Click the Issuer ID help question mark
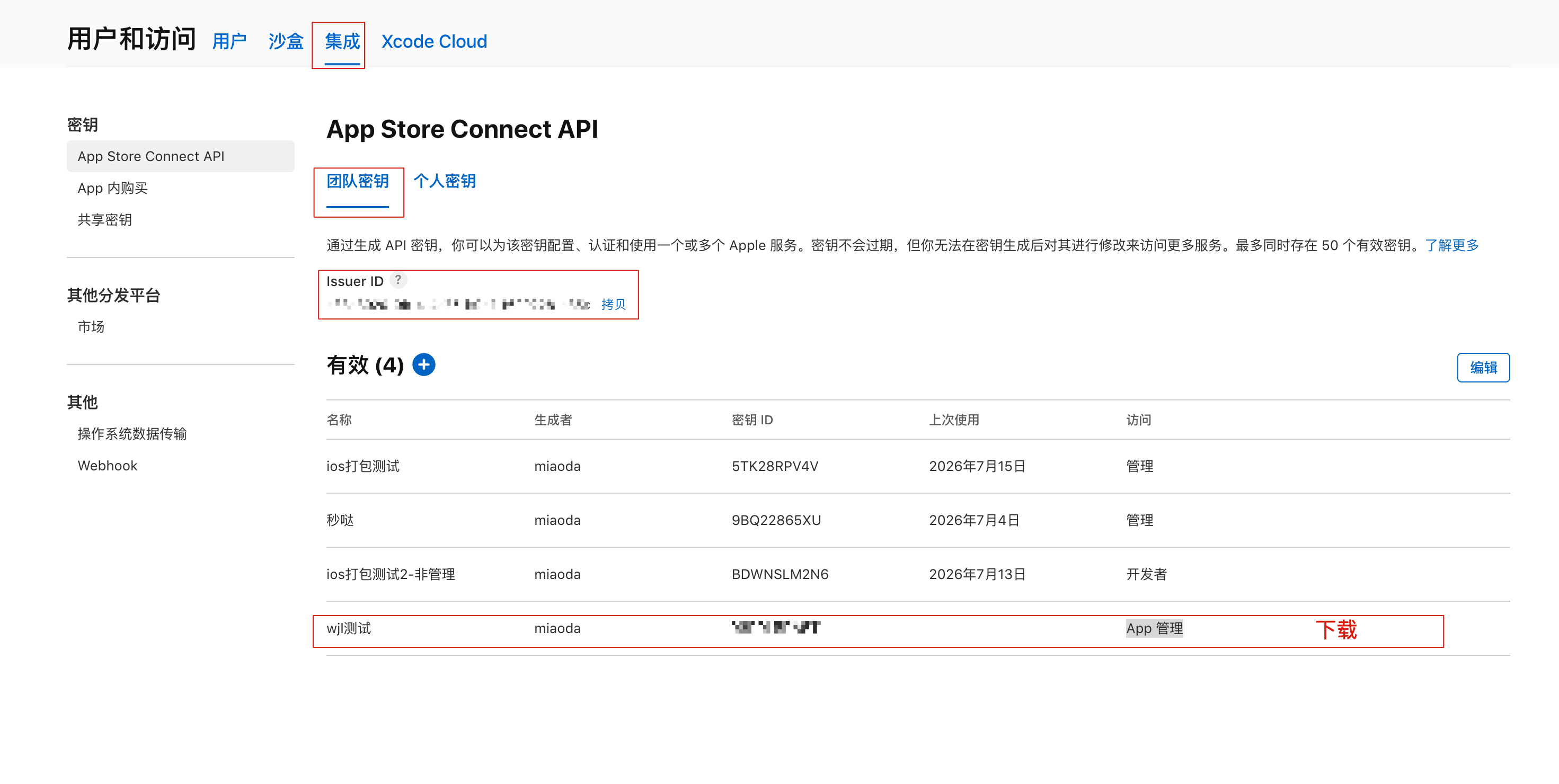 pyautogui.click(x=397, y=280)
